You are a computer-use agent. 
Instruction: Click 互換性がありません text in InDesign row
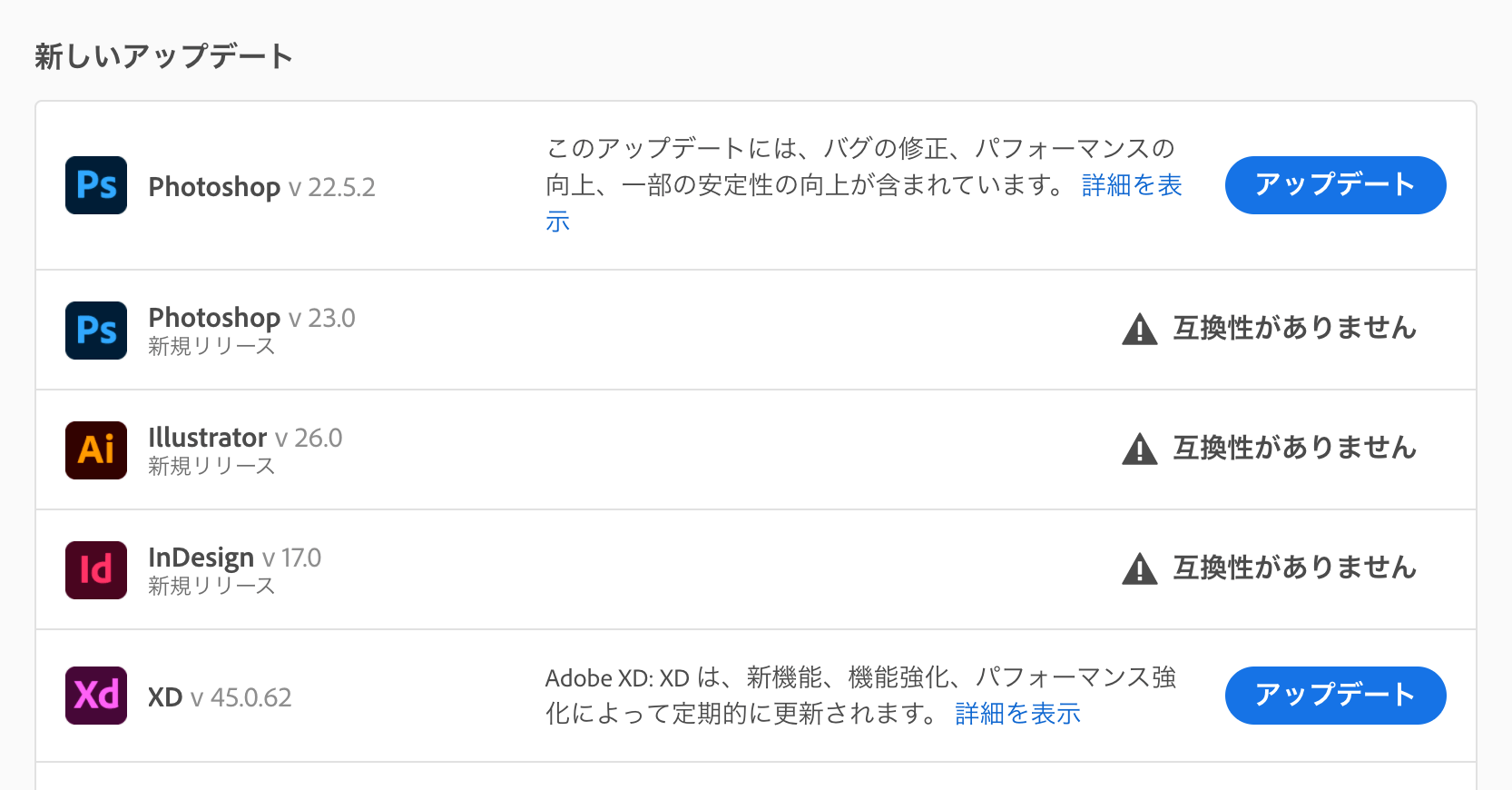(x=1294, y=568)
